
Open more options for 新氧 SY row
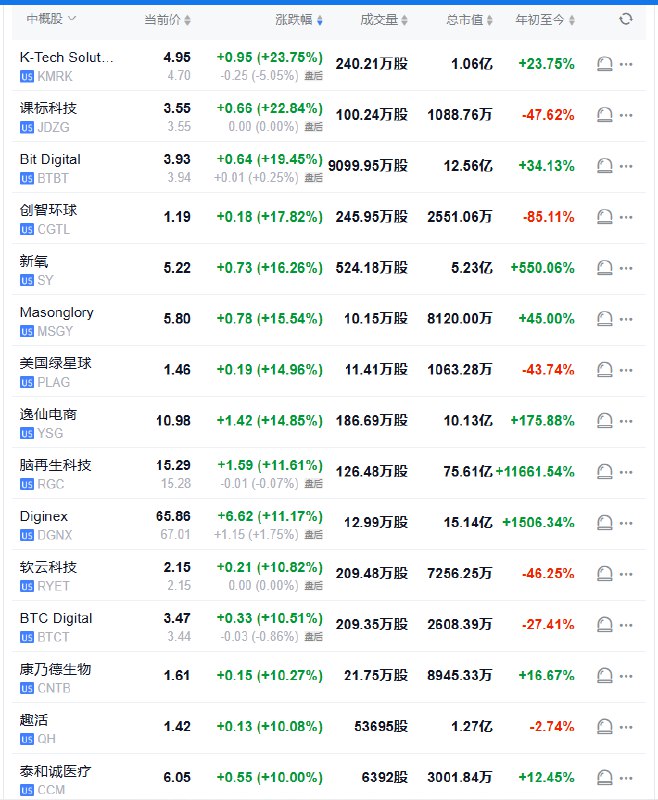pos(626,268)
